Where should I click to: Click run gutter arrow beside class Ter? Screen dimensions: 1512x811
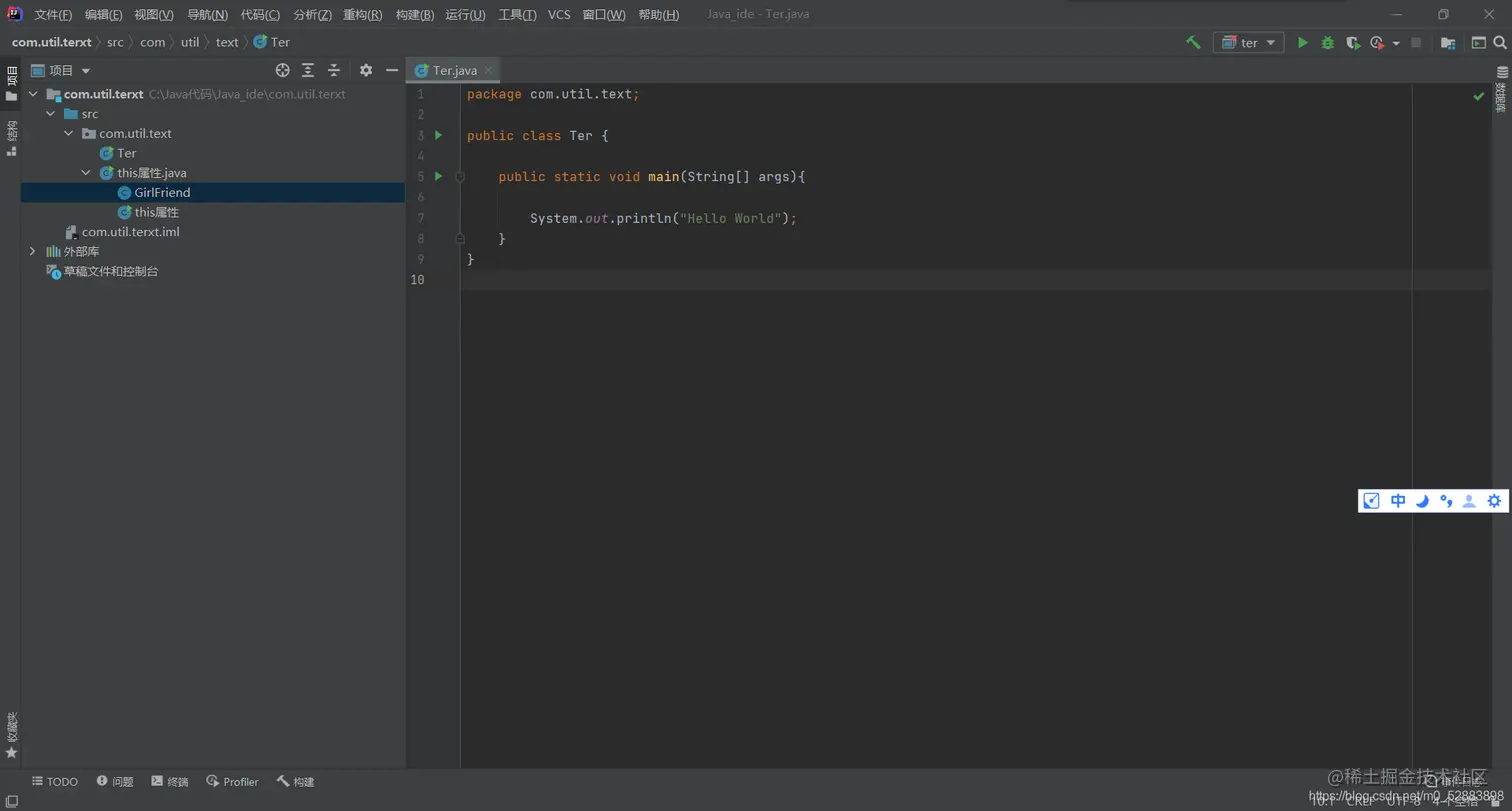pos(438,135)
